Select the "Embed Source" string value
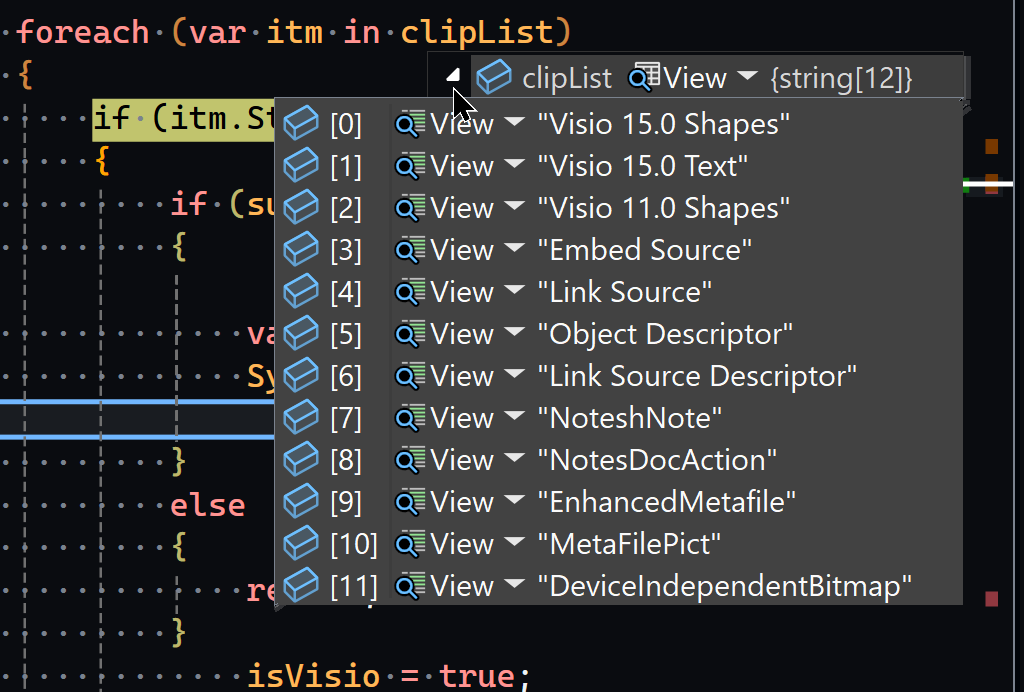The height and width of the screenshot is (692, 1024). pos(645,250)
